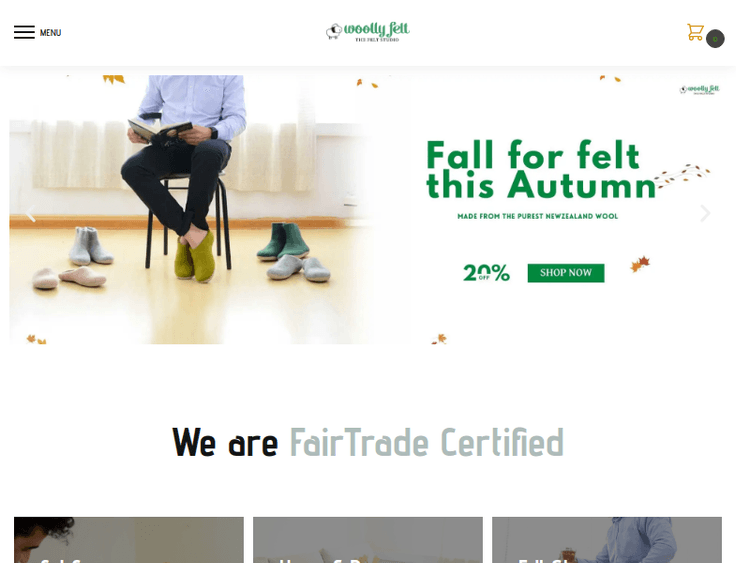Click the MENU text label

[50, 33]
